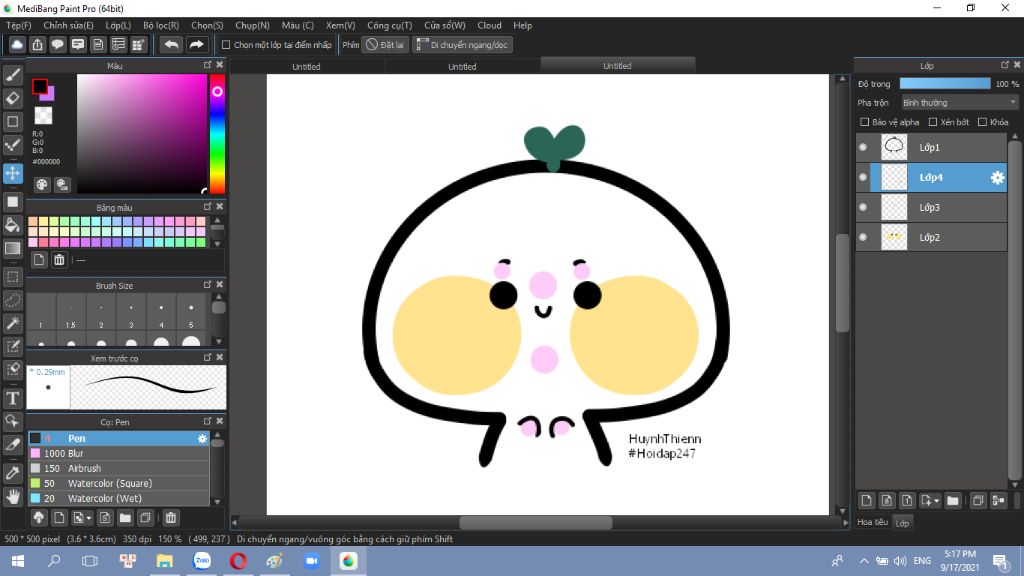Viewport: 1024px width, 576px height.
Task: Click the Undo arrow in toolbar
Action: [x=171, y=44]
